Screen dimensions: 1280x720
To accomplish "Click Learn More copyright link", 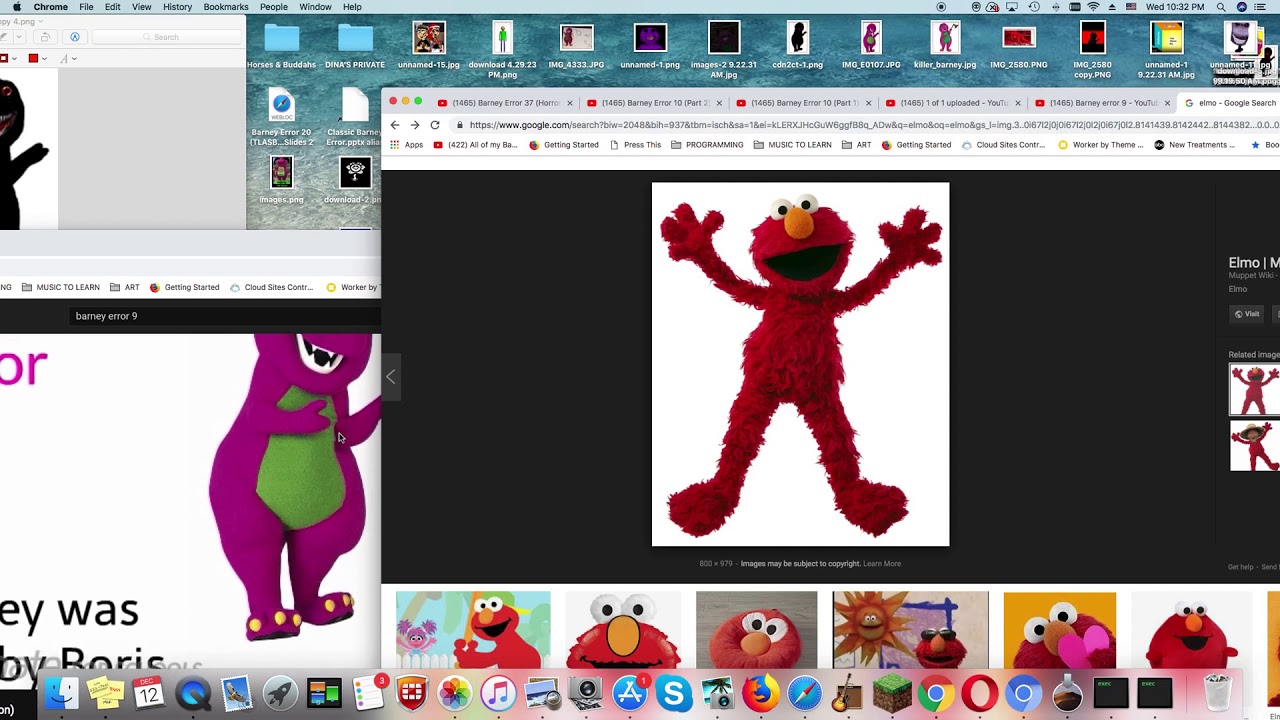I will point(882,564).
